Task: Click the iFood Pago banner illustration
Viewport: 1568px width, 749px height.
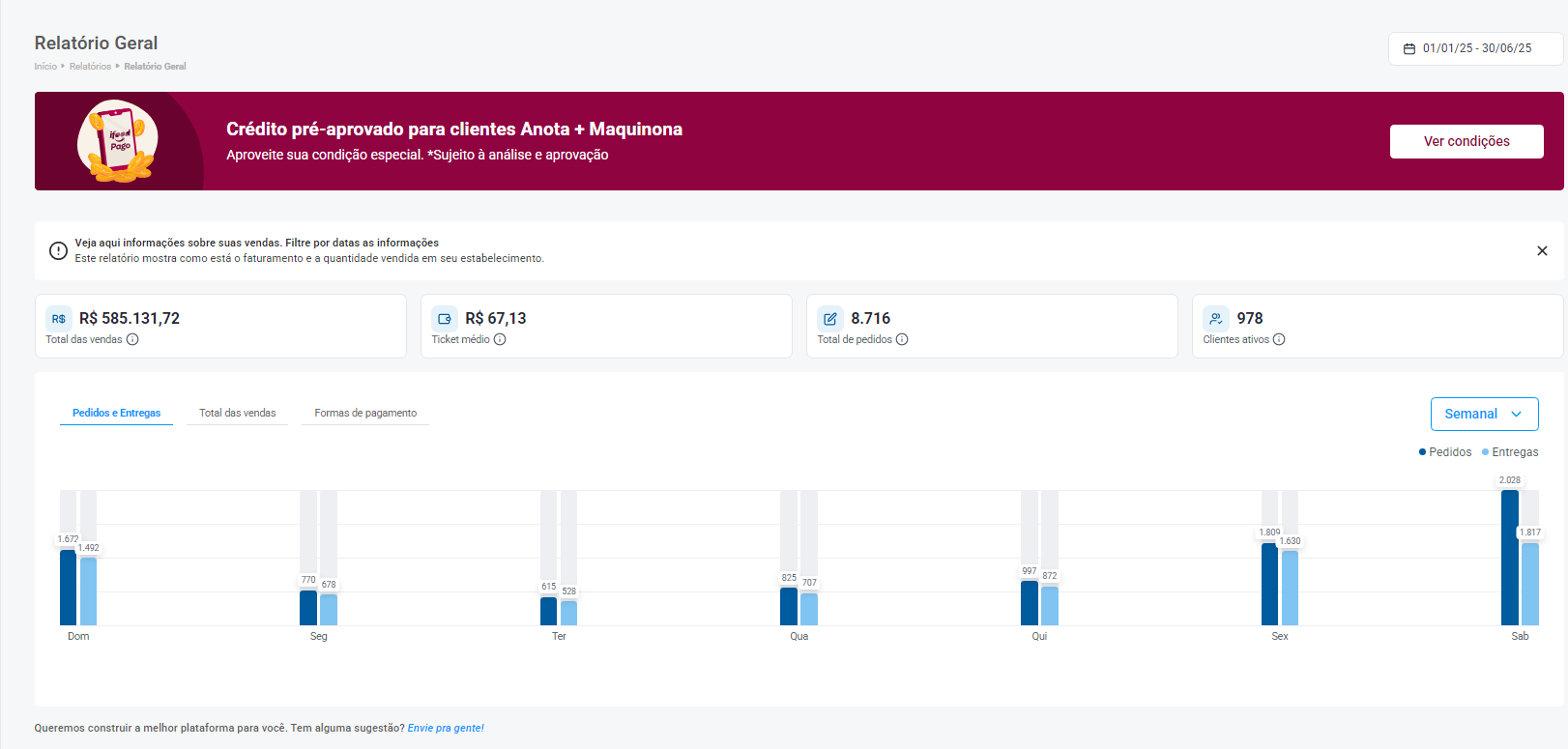Action: (118, 141)
